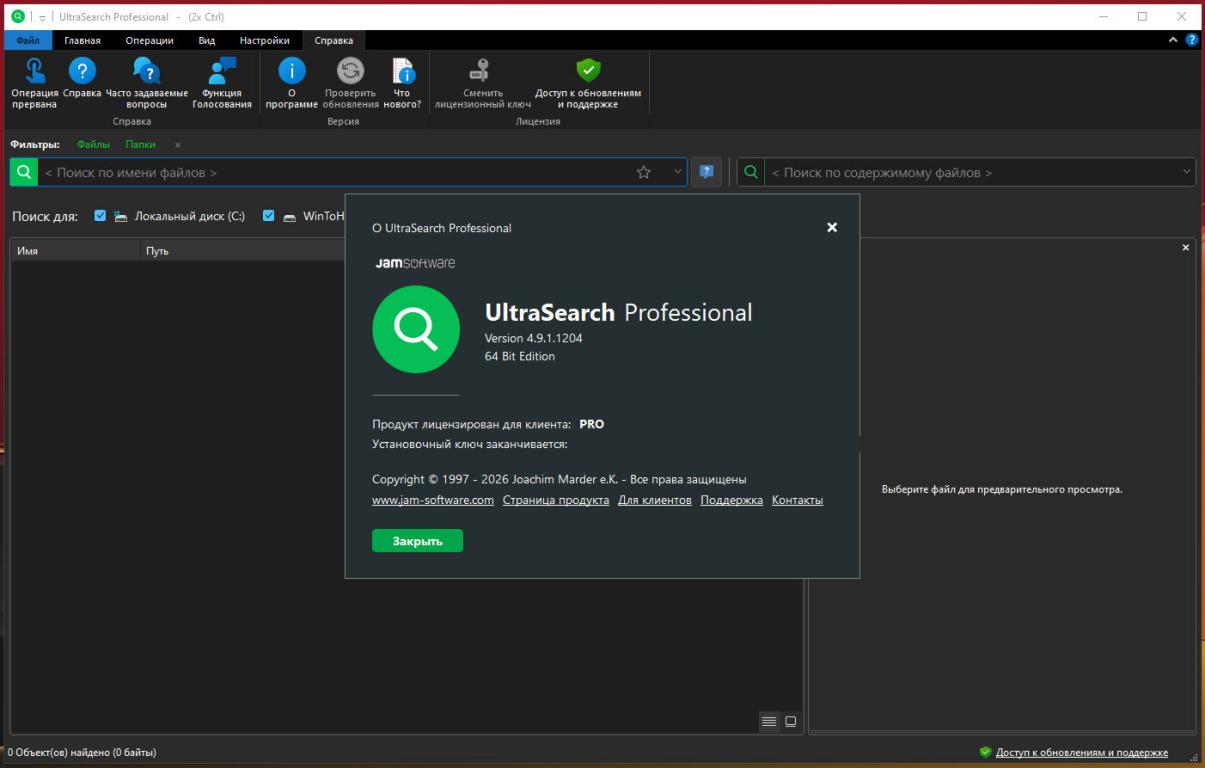Image resolution: width=1205 pixels, height=768 pixels.
Task: Collapse the ribbon with the chevron arrow
Action: tap(1173, 40)
